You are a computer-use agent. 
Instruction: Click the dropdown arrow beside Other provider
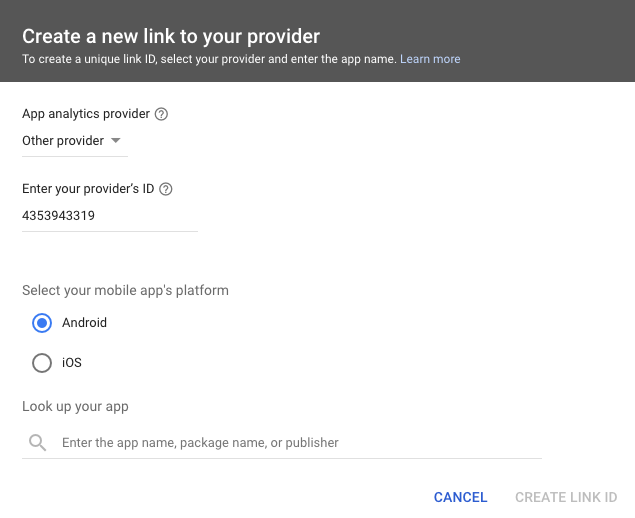pyautogui.click(x=115, y=141)
